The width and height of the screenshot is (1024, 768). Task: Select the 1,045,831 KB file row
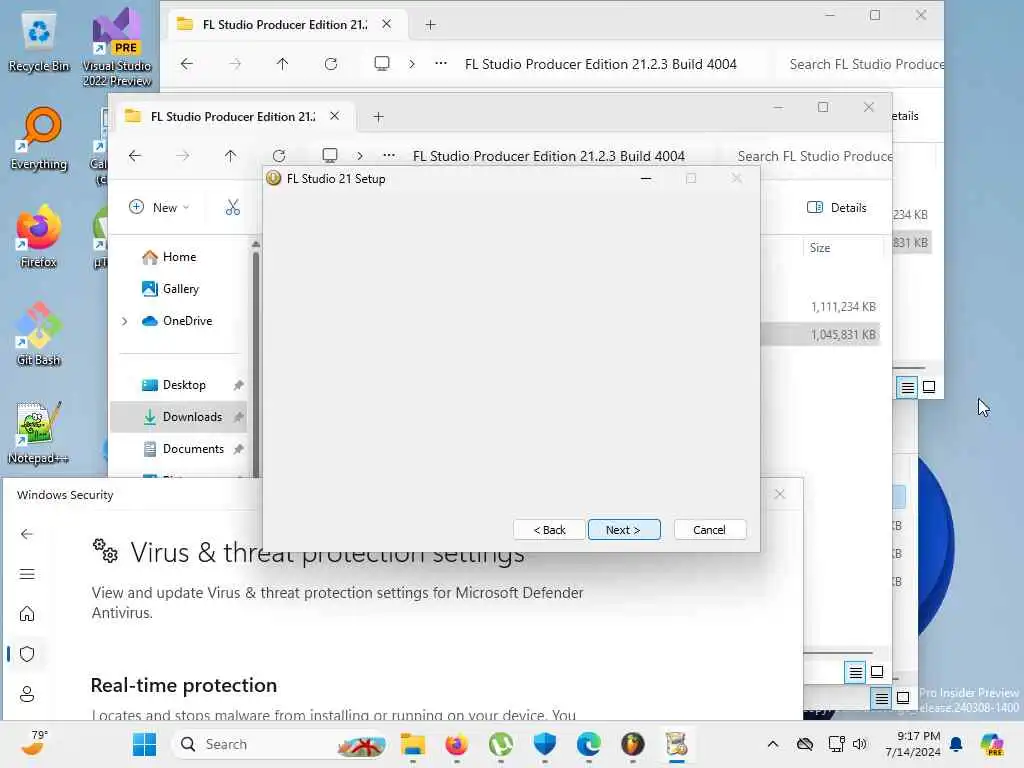tap(820, 334)
